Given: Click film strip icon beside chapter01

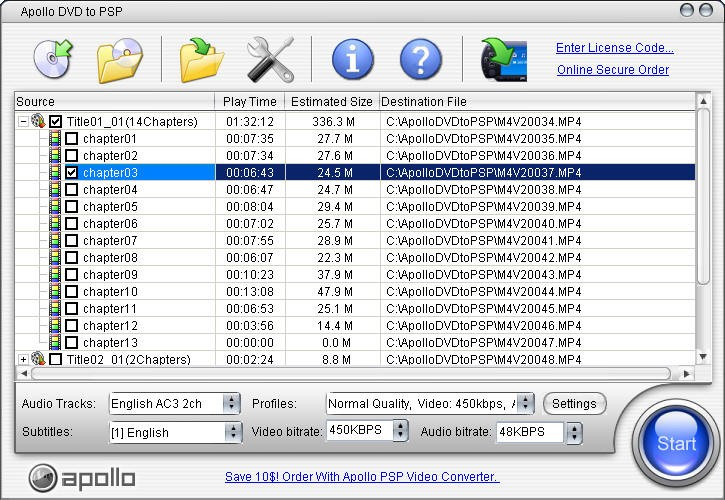Looking at the screenshot, I should pos(55,138).
